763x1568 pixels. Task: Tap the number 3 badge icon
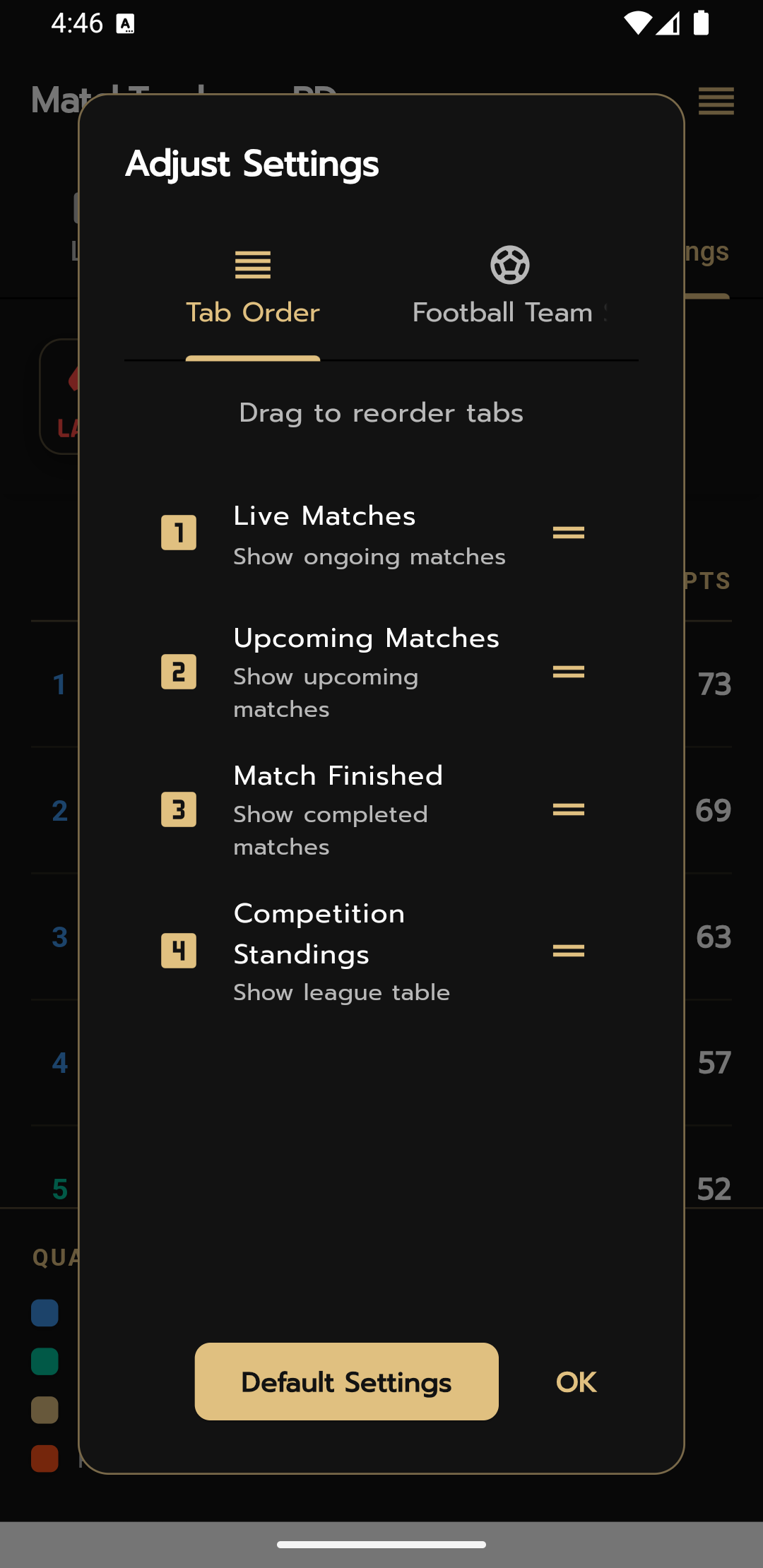(x=179, y=809)
